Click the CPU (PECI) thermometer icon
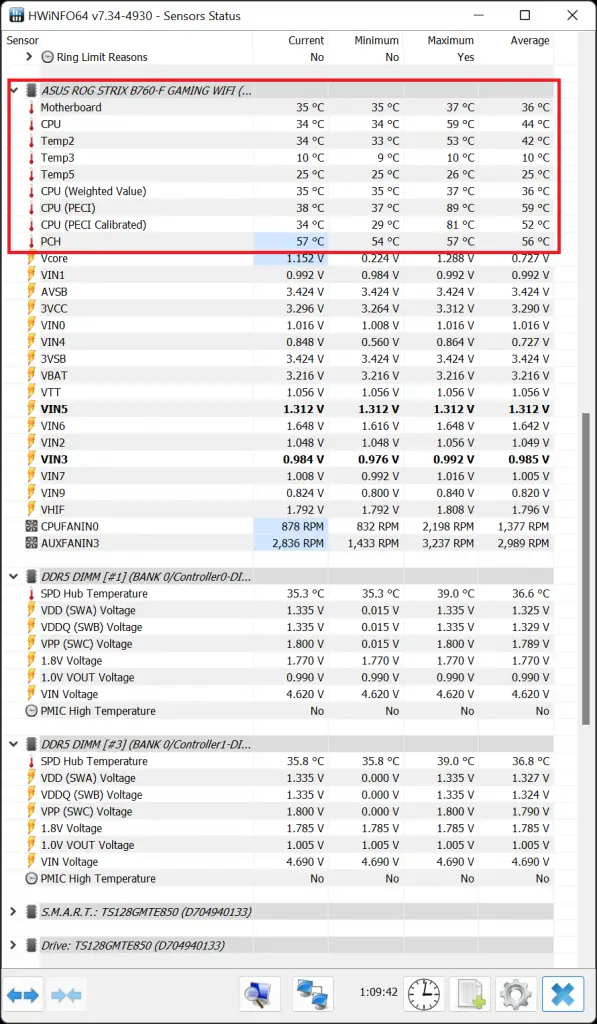 pos(31,208)
